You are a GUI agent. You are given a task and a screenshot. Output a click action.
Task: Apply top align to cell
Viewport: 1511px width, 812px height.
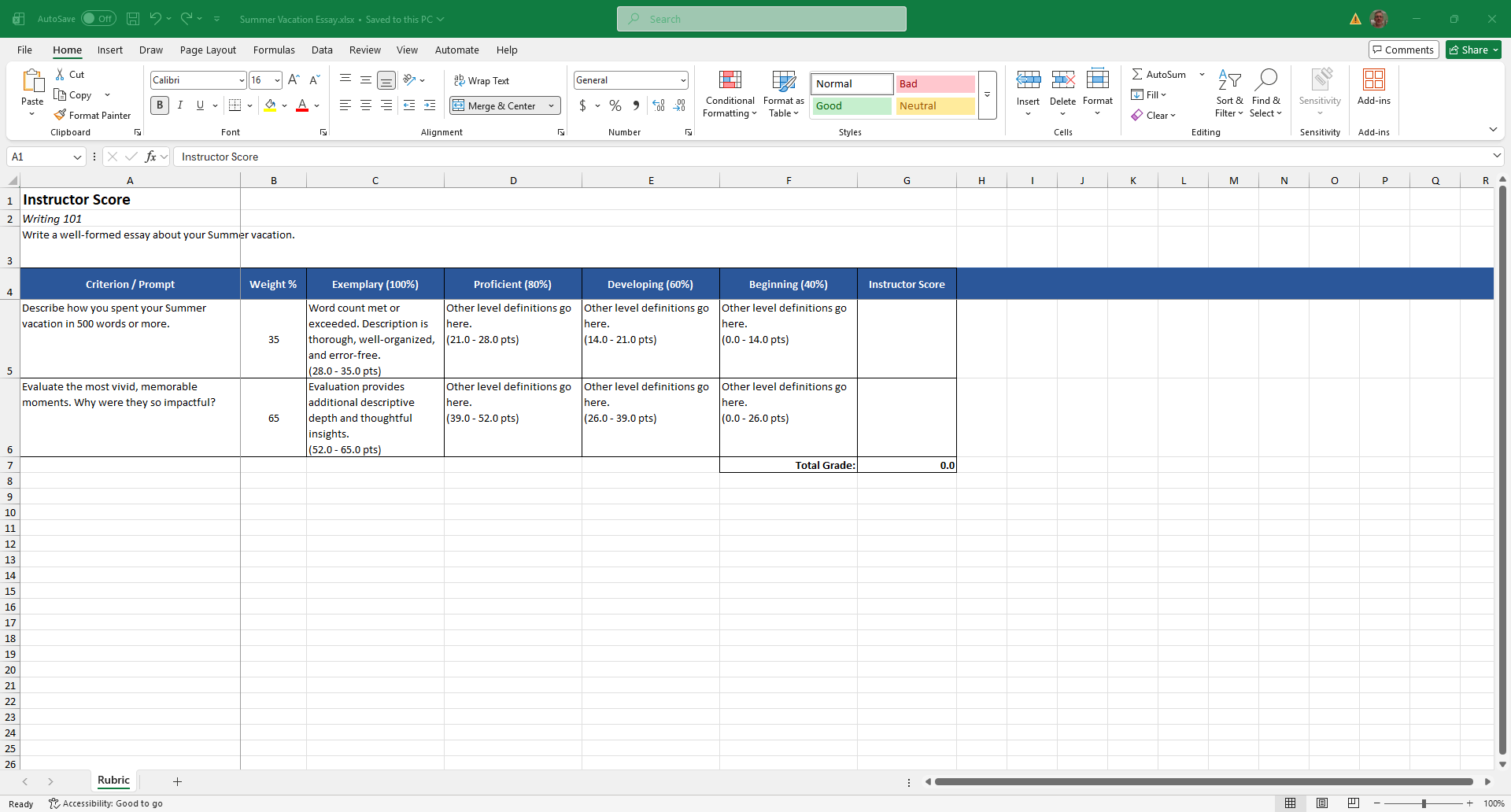345,79
